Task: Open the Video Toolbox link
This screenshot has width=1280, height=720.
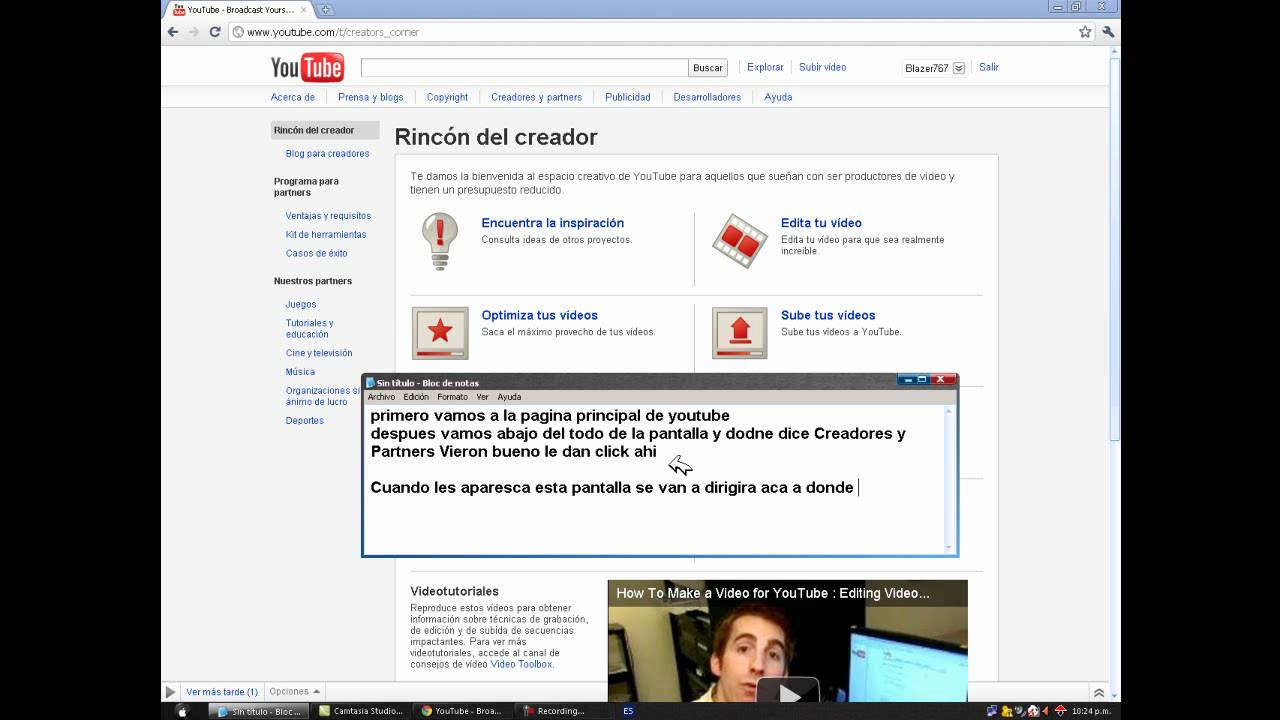Action: pyautogui.click(x=521, y=664)
